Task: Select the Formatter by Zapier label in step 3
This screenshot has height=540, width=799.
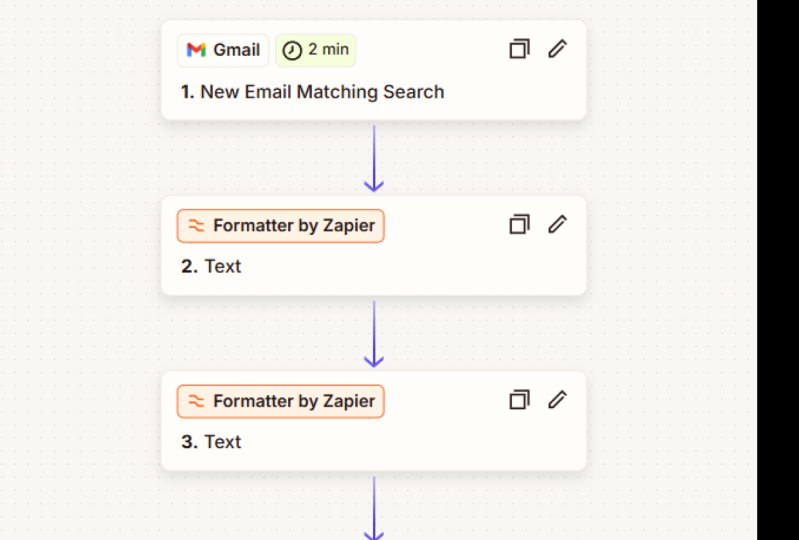Action: pyautogui.click(x=281, y=401)
